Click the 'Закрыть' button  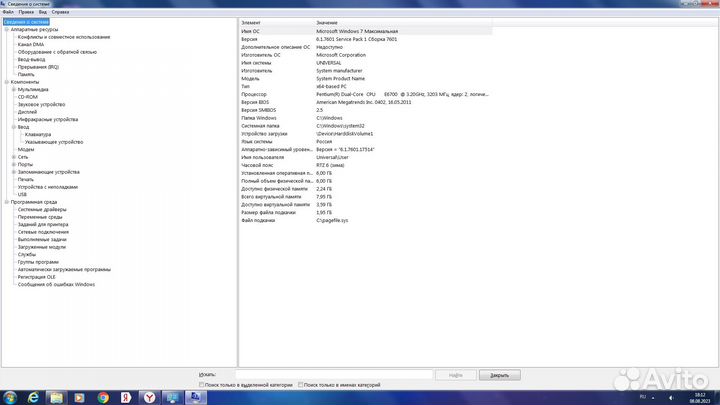coord(499,374)
